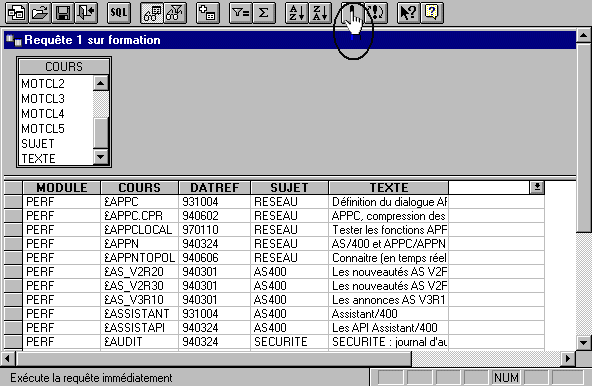The width and height of the screenshot is (592, 386).
Task: Click the 'Assistant/400' text cell
Action: (x=388, y=313)
